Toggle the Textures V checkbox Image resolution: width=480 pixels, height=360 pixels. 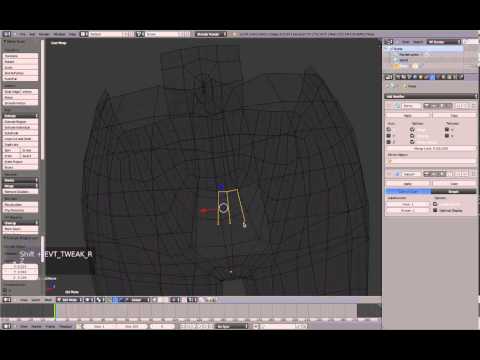[447, 136]
